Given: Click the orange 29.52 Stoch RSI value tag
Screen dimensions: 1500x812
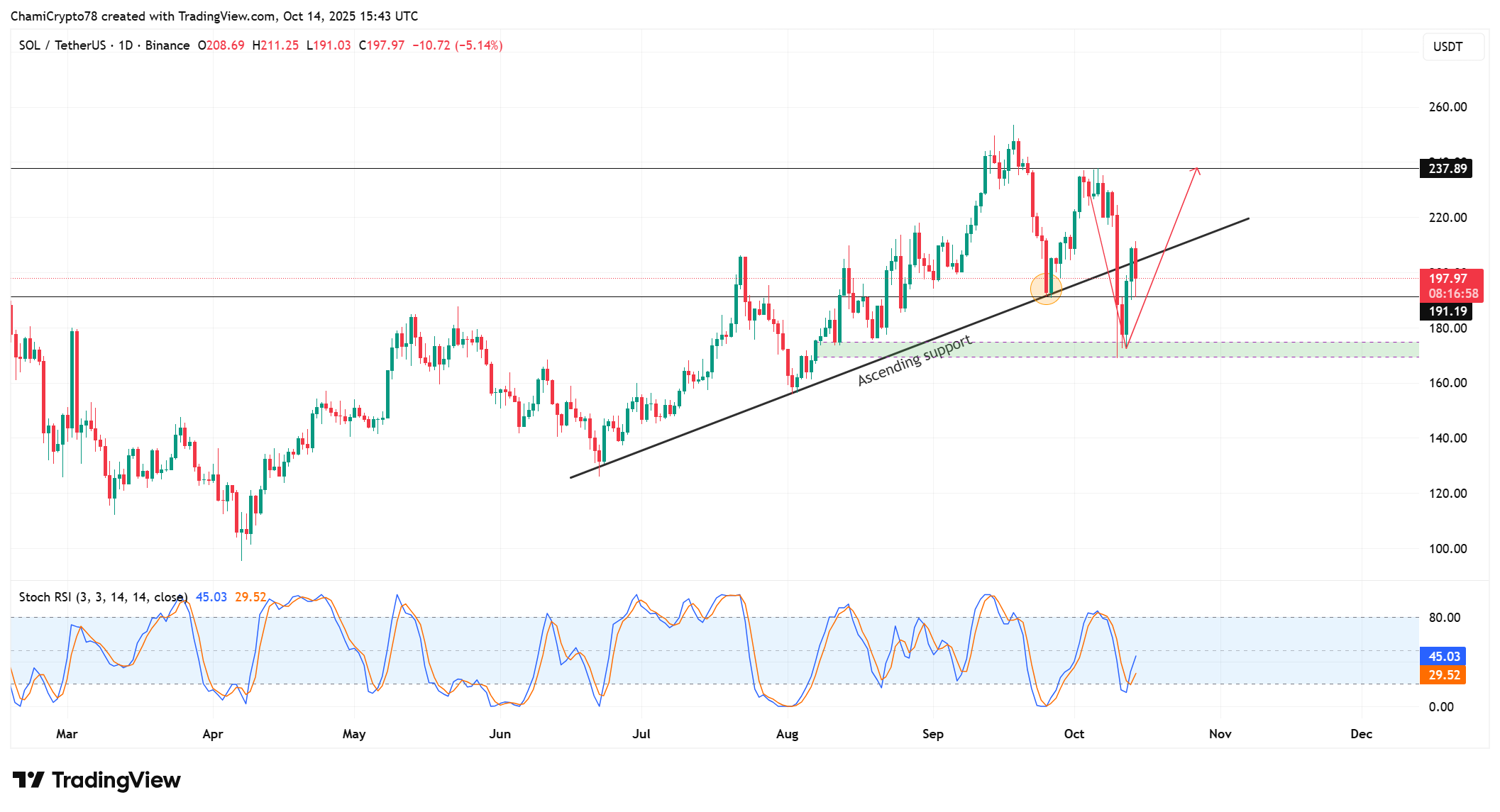Looking at the screenshot, I should 1443,675.
